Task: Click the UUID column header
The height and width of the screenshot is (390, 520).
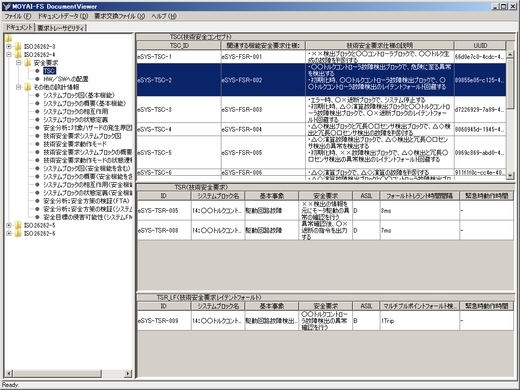Action: (x=480, y=45)
